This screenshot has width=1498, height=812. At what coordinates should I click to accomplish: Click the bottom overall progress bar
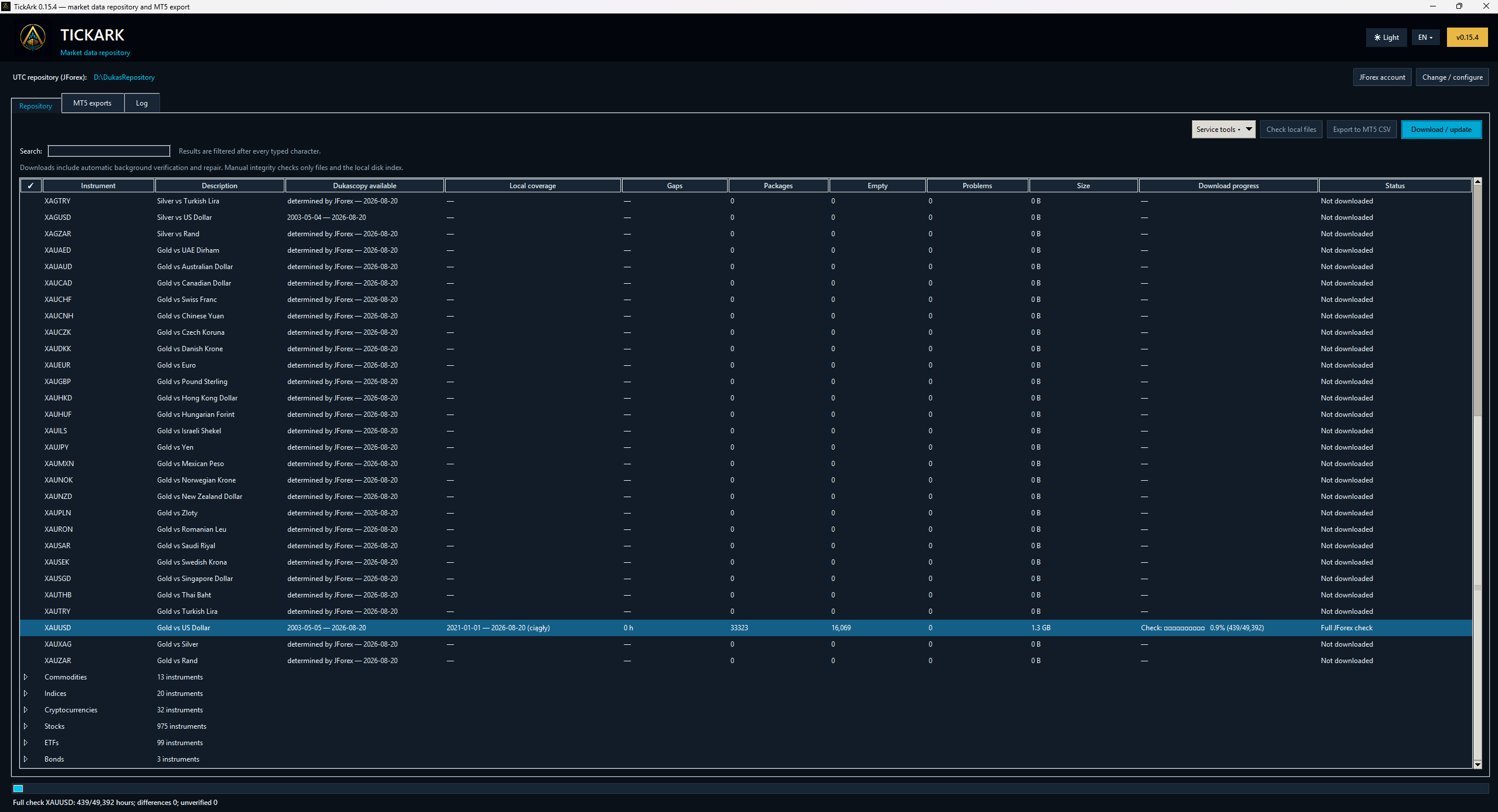tap(750, 789)
